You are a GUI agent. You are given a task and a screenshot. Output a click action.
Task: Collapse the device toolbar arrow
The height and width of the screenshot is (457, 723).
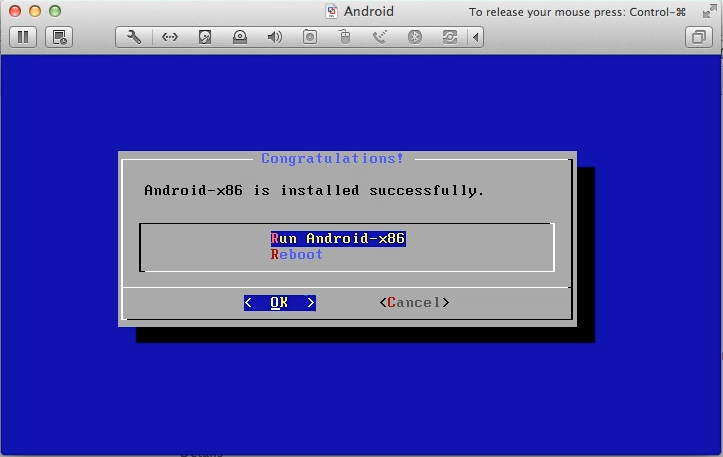[x=475, y=37]
